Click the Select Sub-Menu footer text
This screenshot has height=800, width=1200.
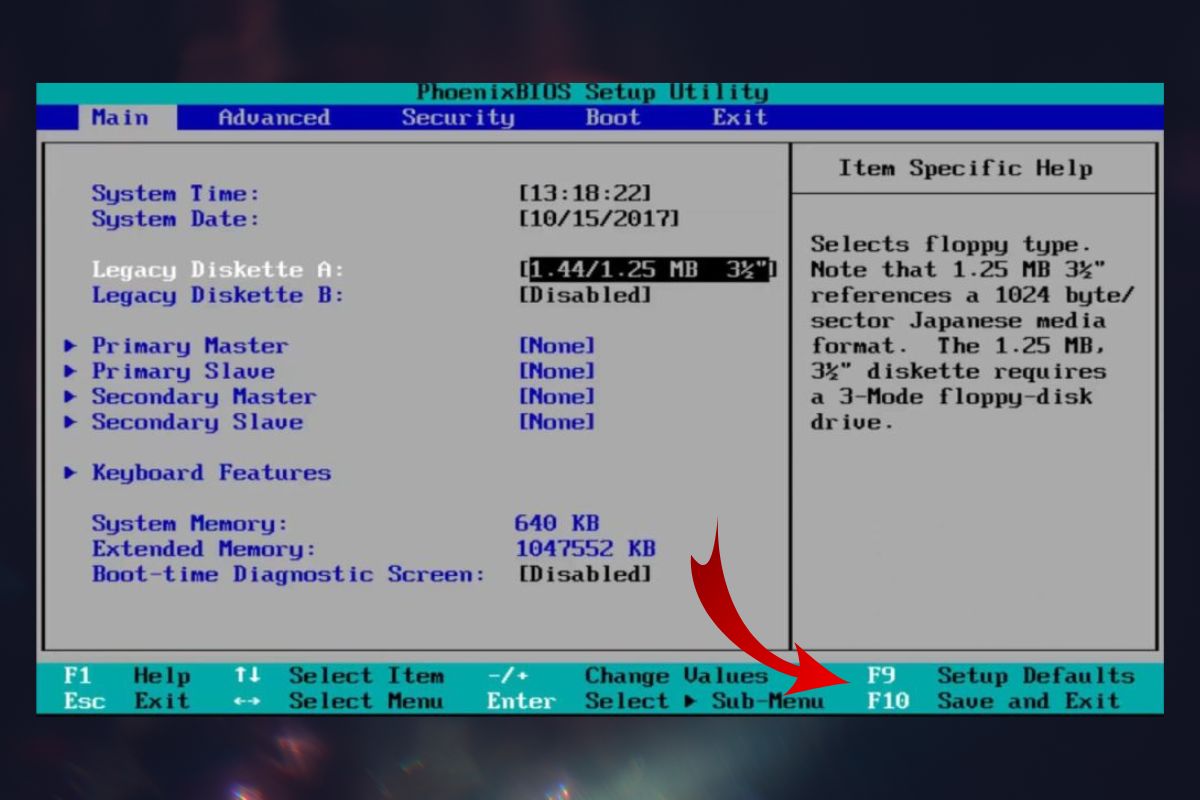(x=705, y=701)
